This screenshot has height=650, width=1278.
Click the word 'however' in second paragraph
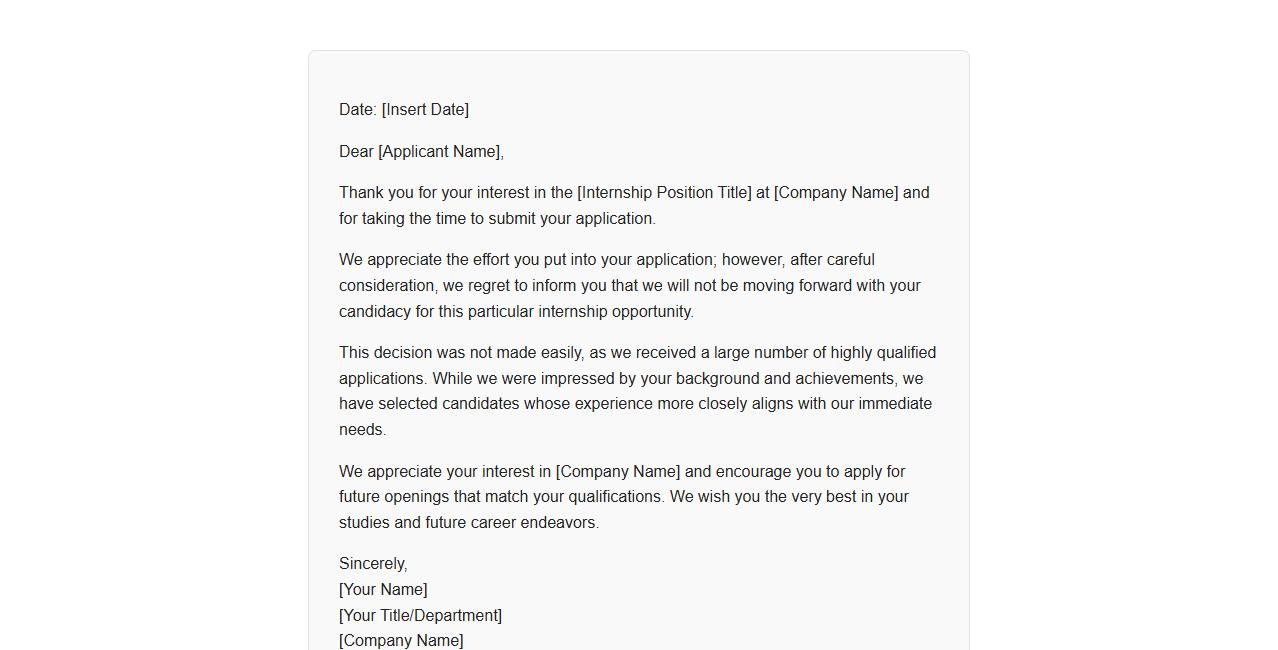point(753,260)
